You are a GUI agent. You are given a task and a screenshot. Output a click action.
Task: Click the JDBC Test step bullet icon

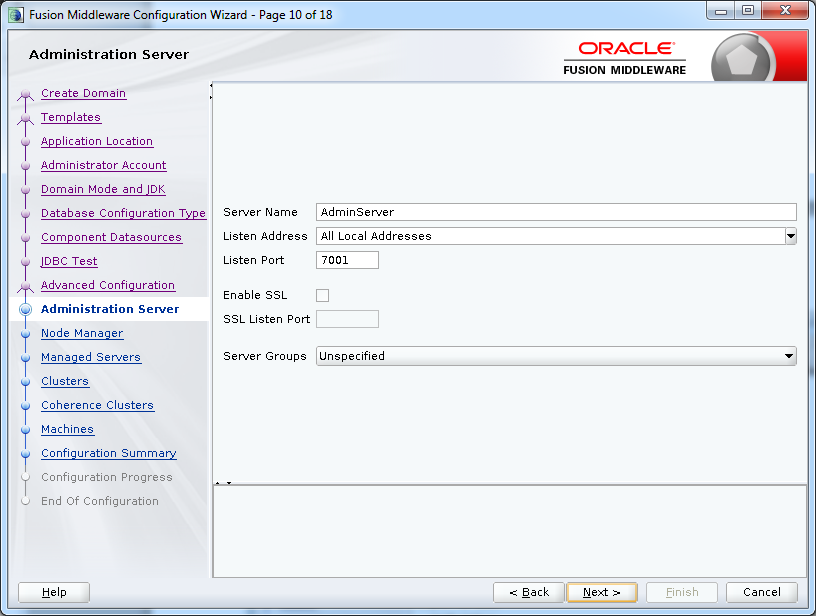pos(25,261)
